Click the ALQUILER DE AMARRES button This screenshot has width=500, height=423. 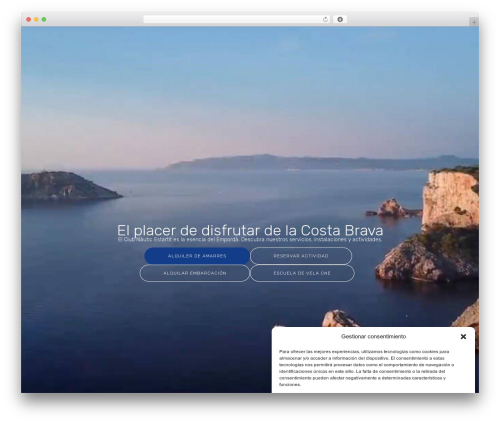[x=197, y=256]
